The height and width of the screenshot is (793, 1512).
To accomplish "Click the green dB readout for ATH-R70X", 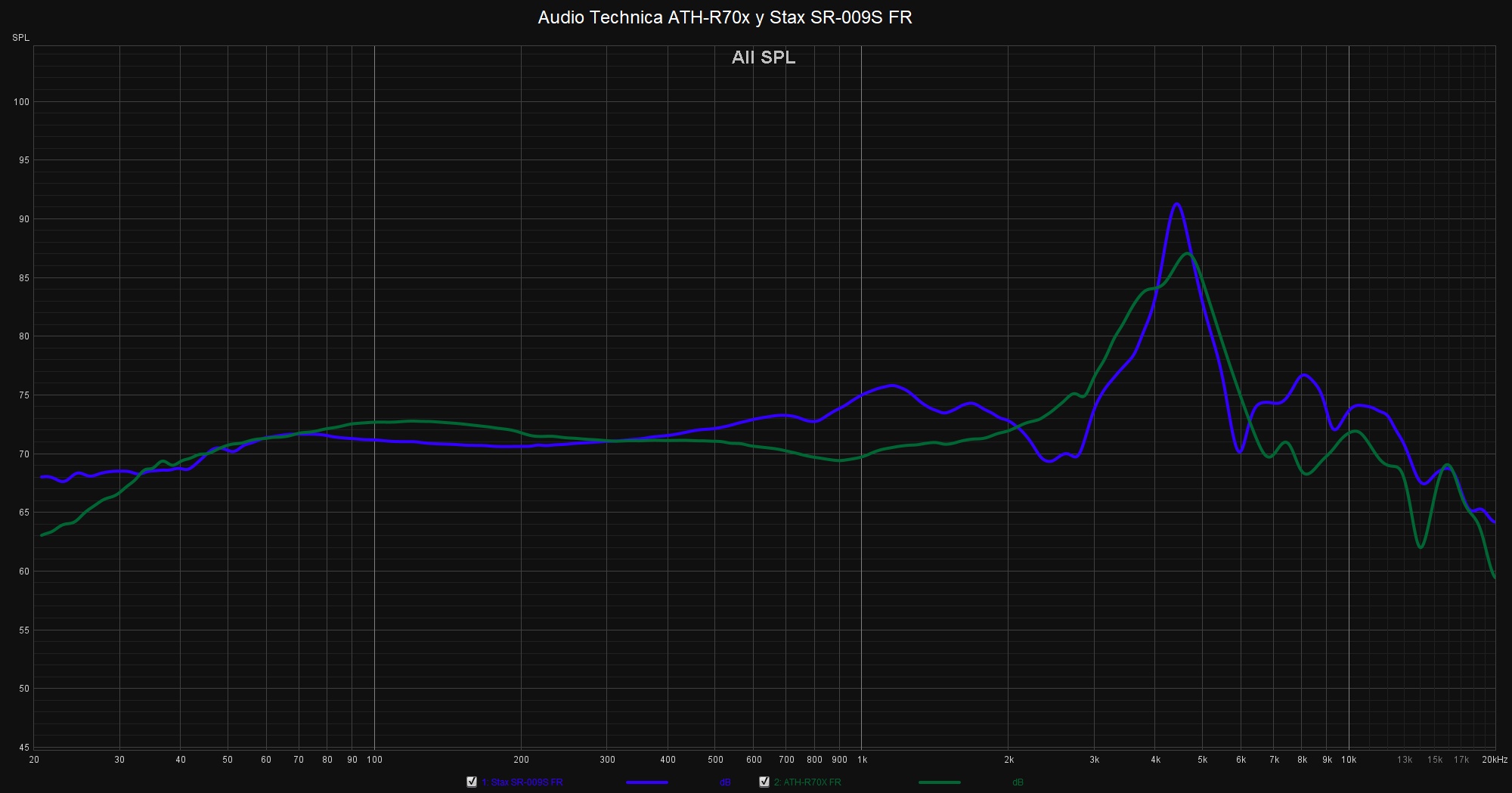I will [1018, 782].
